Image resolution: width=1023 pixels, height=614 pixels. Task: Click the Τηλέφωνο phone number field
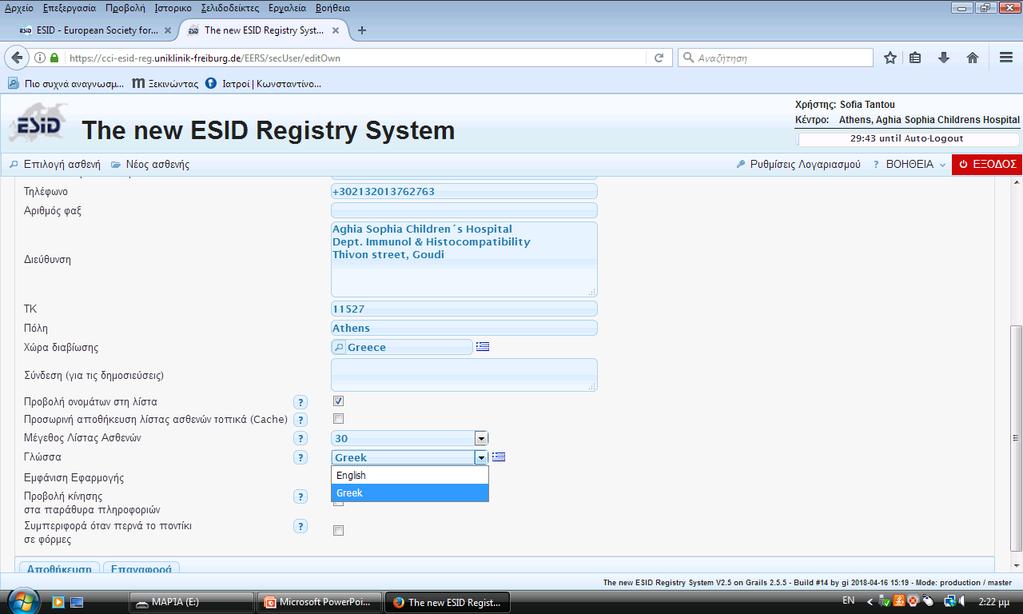tap(464, 191)
